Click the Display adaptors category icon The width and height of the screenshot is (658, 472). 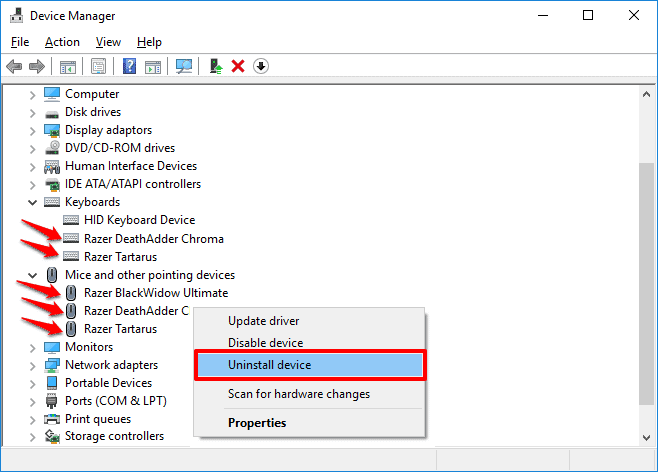52,130
